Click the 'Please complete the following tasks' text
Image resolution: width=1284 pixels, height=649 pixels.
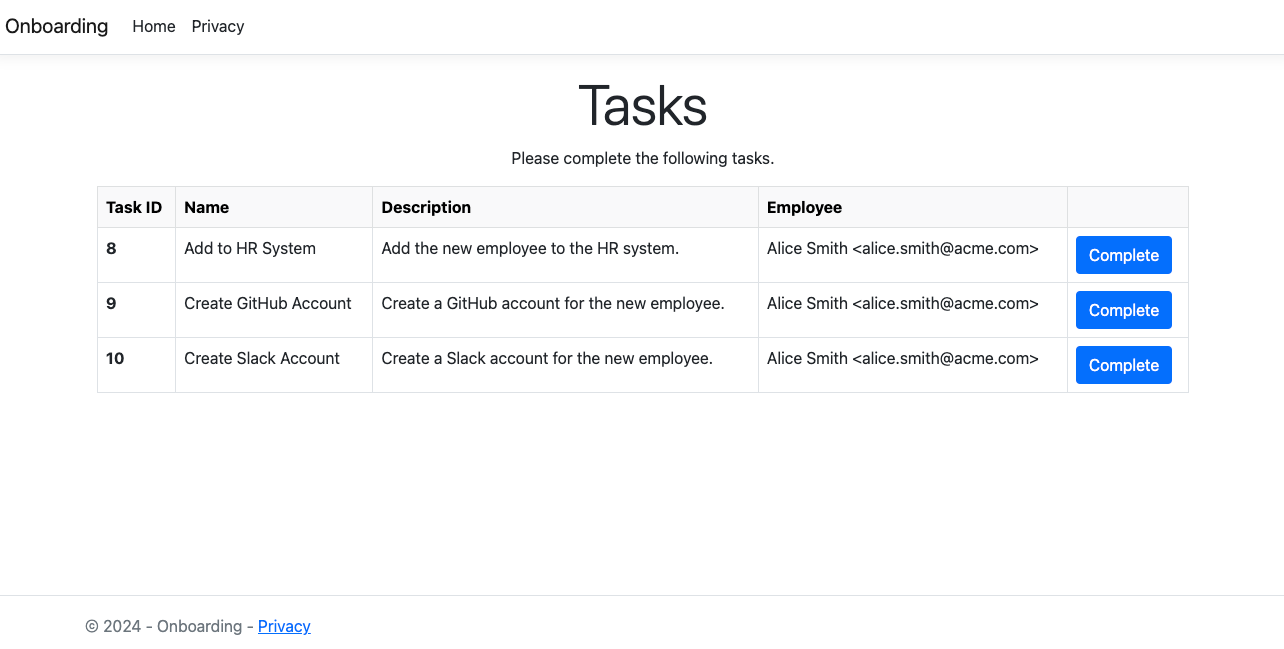point(642,158)
